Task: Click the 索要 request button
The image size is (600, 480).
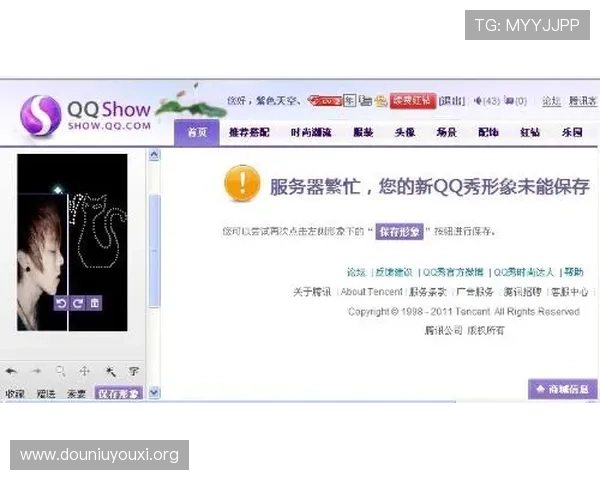Action: tap(77, 394)
